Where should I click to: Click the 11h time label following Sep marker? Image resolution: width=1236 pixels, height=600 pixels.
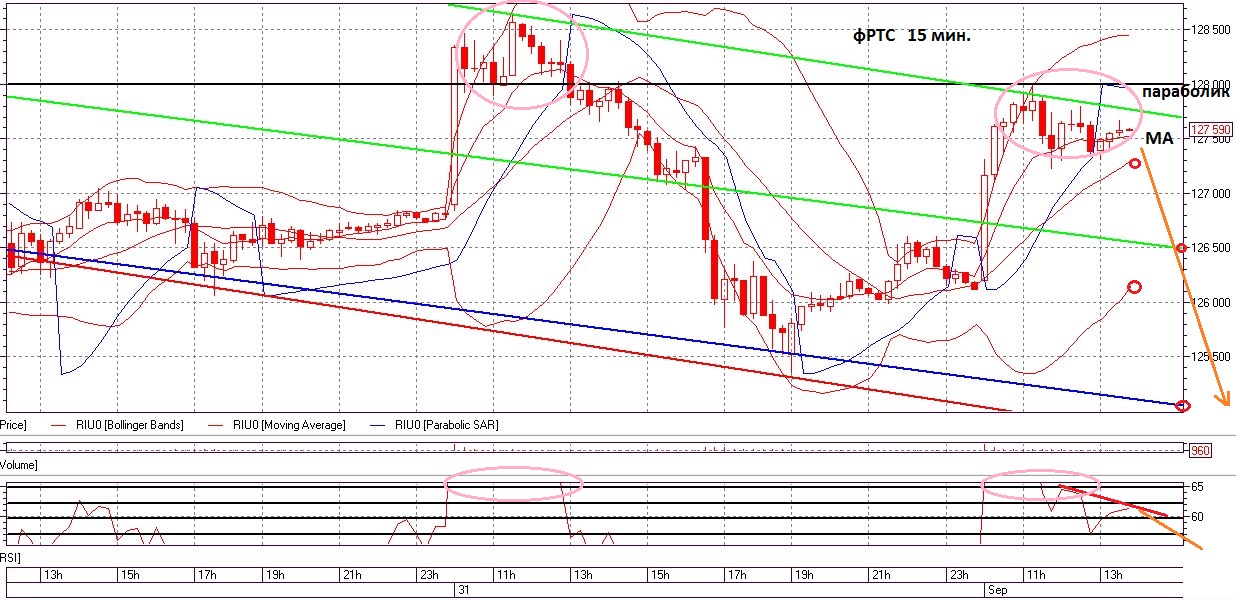pos(1035,575)
